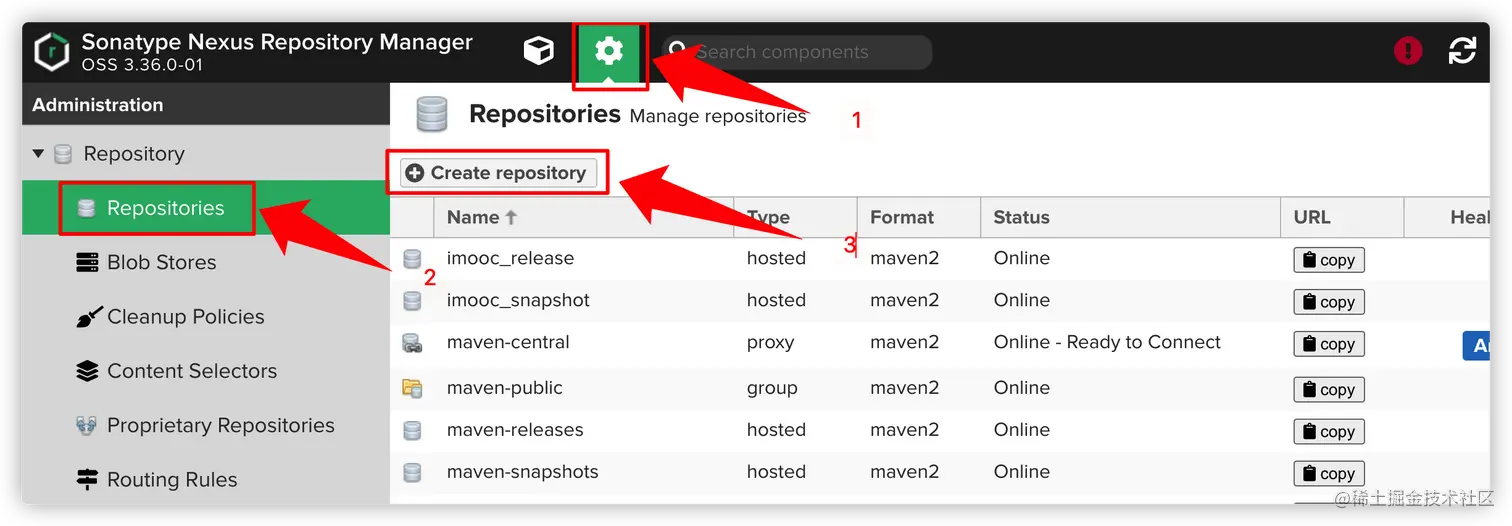The width and height of the screenshot is (1512, 526).
Task: Open Proprietary Repositories in the sidebar
Action: tap(206, 425)
